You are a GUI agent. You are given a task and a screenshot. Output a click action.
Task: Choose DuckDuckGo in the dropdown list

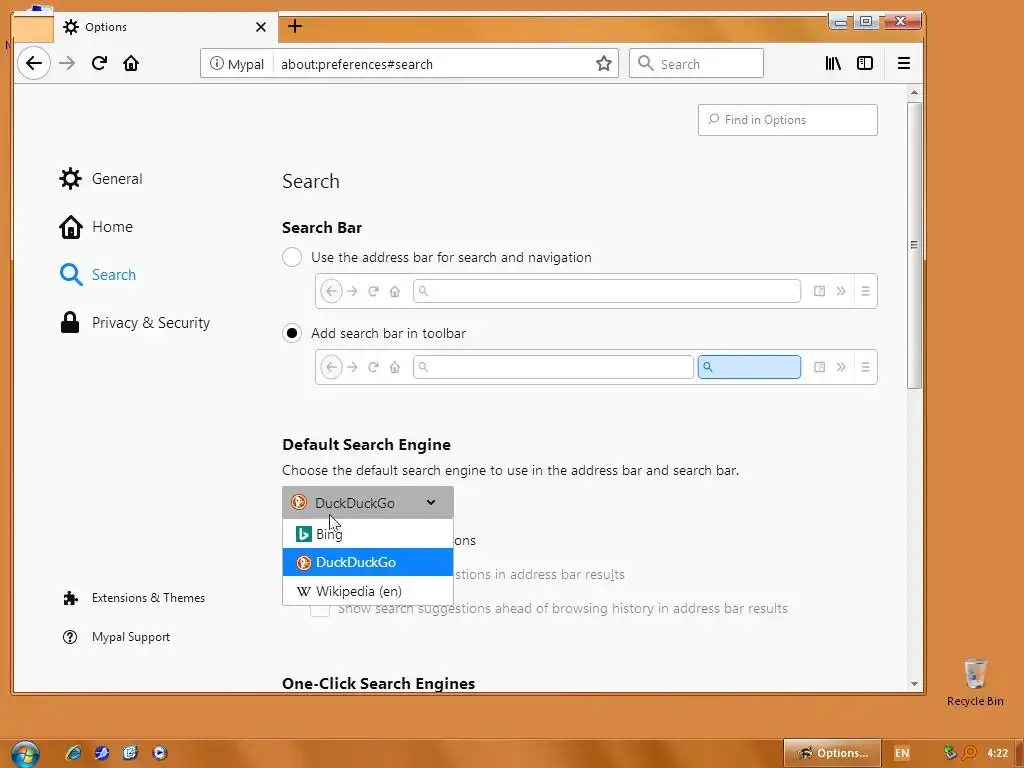pos(368,562)
